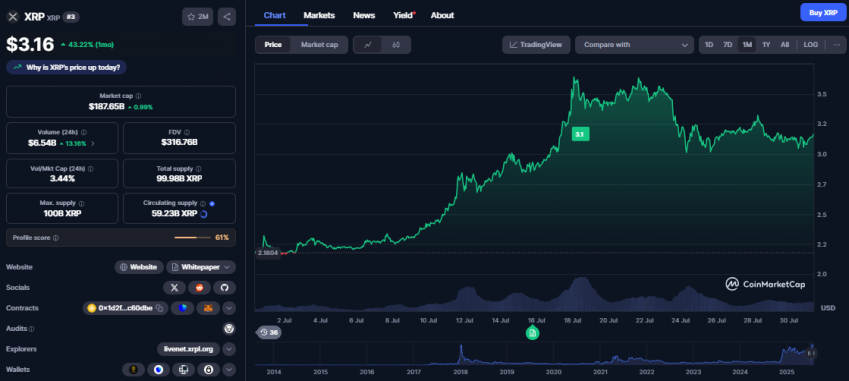This screenshot has width=849, height=381.
Task: Open the blue circle wallet icon
Action: 159,370
